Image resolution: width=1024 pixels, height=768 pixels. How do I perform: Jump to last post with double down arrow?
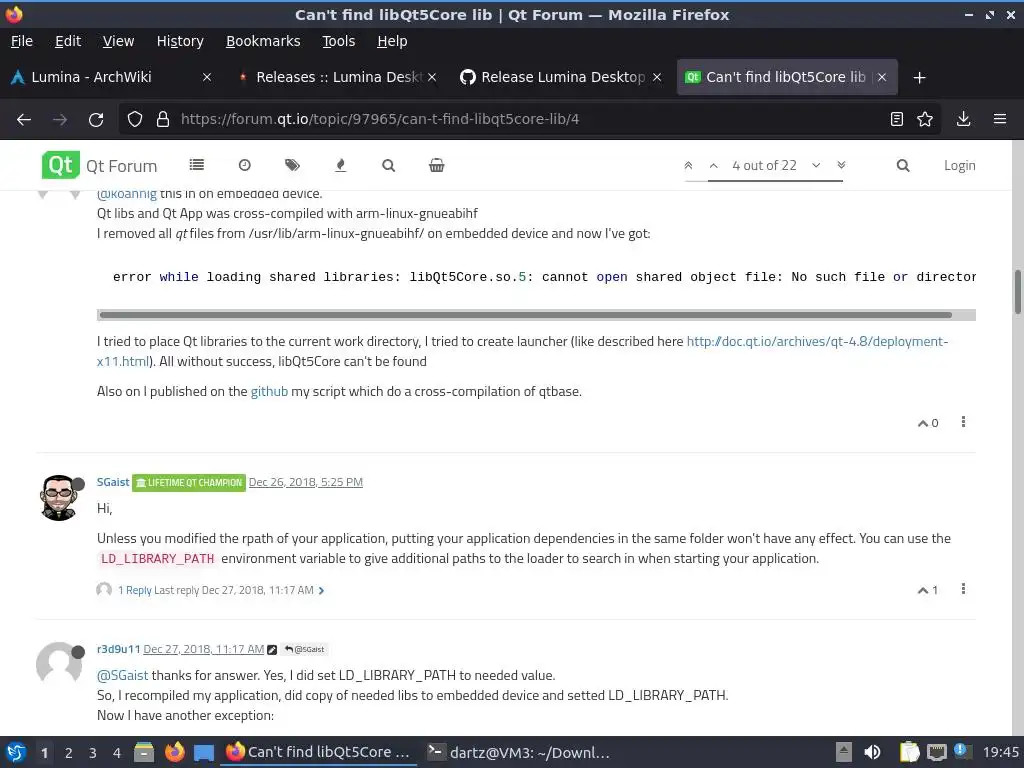pos(841,165)
